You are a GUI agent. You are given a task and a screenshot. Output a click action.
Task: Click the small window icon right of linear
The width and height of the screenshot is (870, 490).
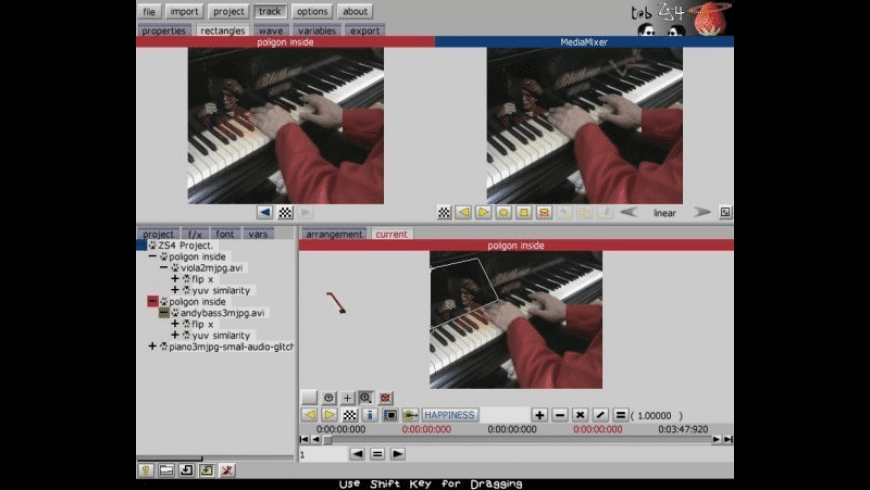[x=725, y=212]
